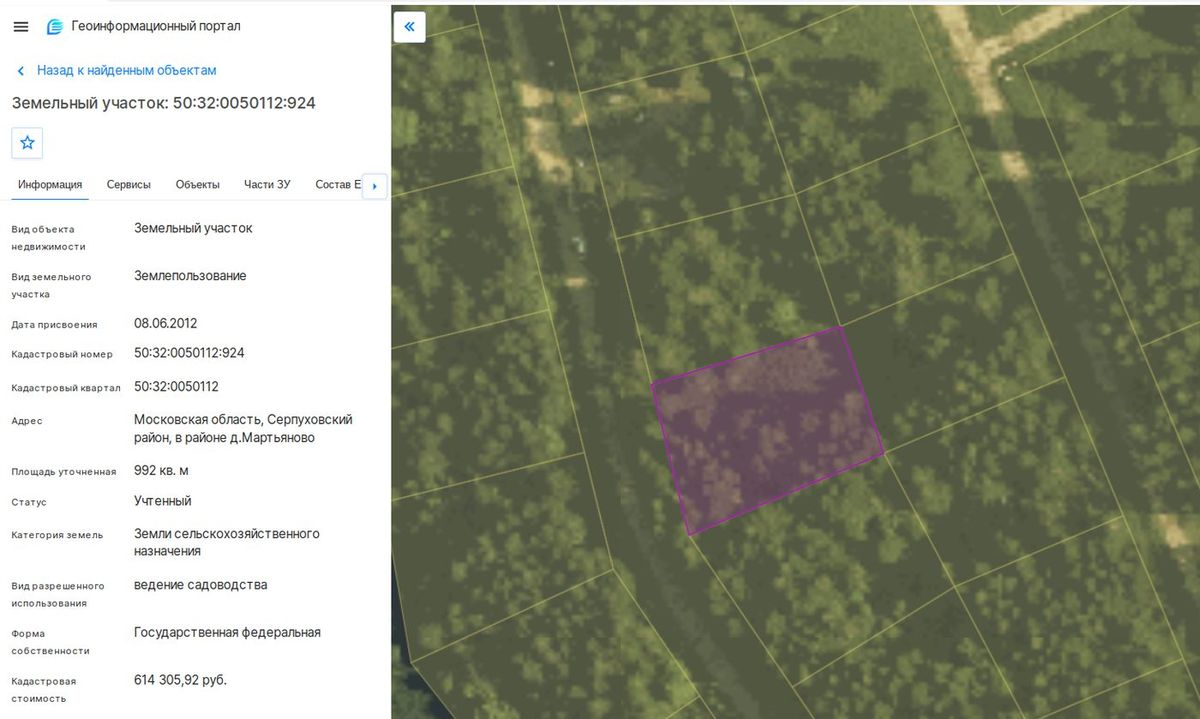Select the highlighted purple parcel on map
The height and width of the screenshot is (719, 1200).
[x=768, y=430]
